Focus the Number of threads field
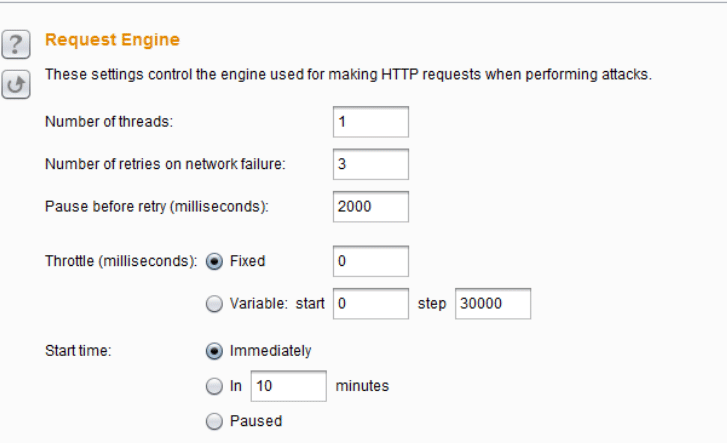 371,122
